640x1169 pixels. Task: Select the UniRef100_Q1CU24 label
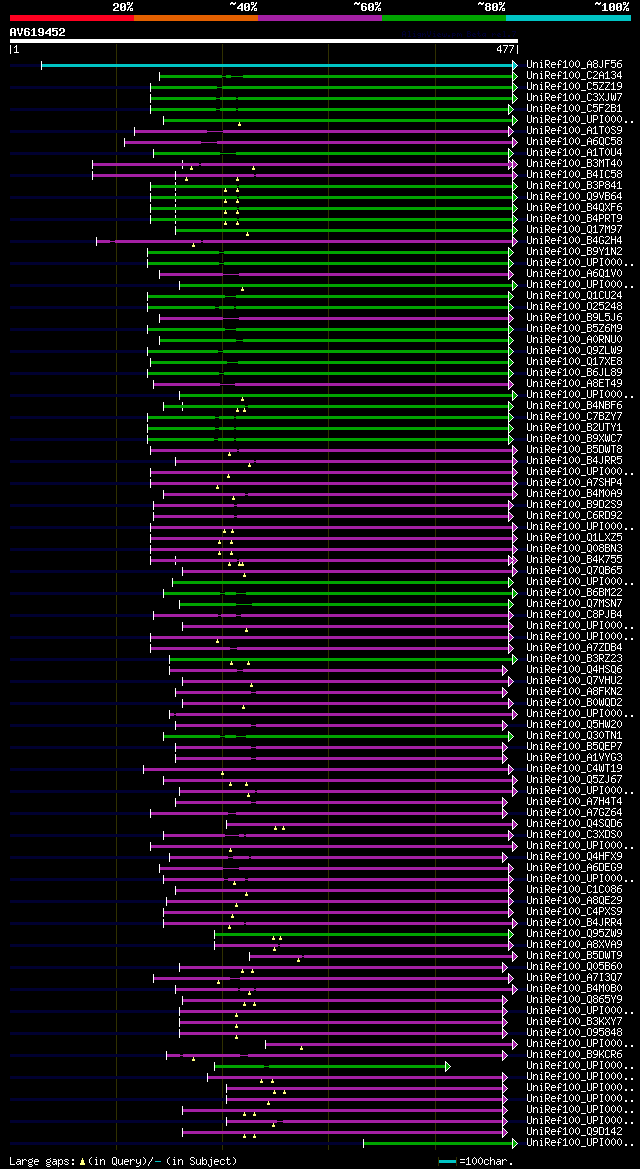(574, 296)
